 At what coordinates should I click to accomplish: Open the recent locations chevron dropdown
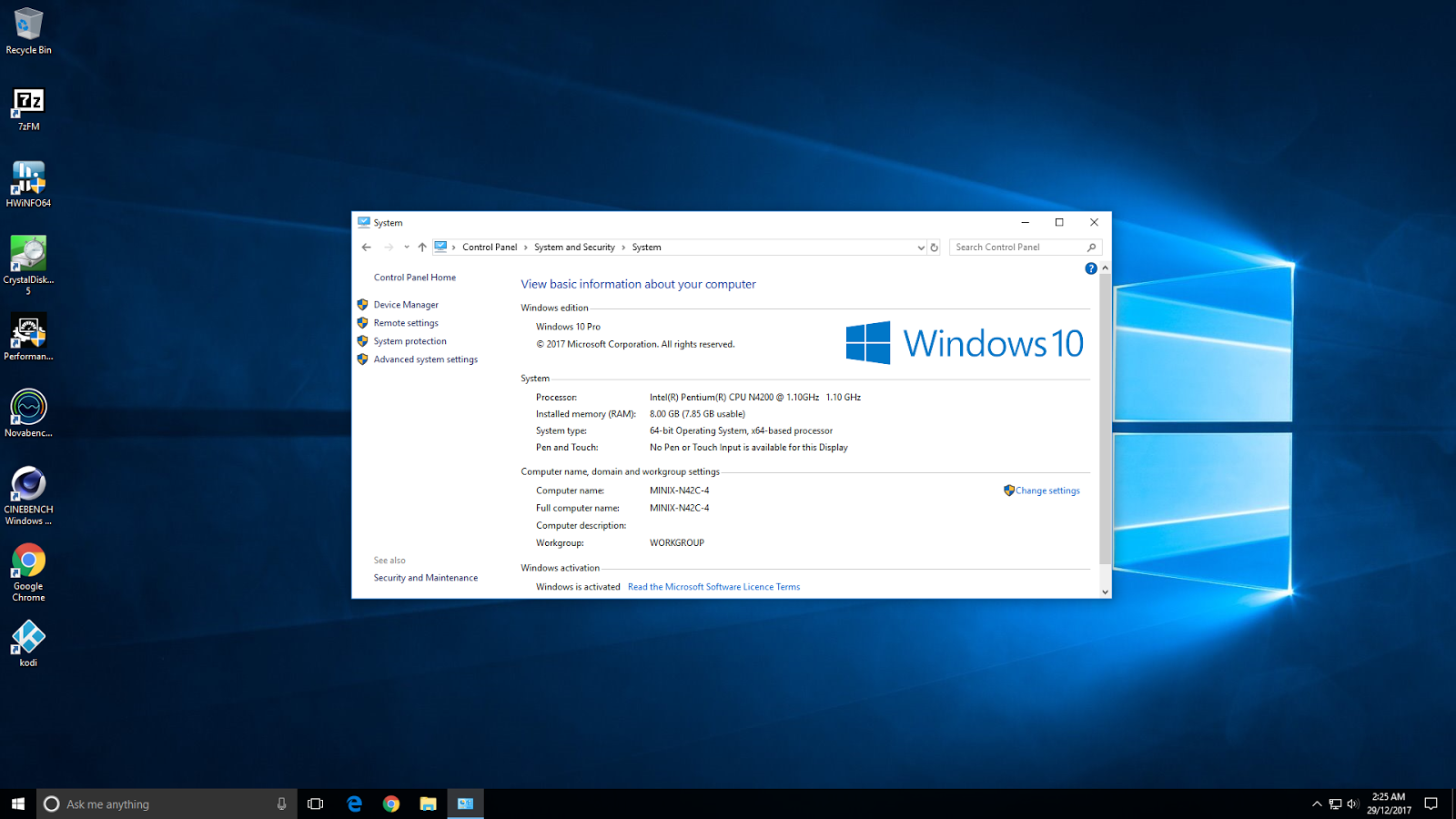406,247
